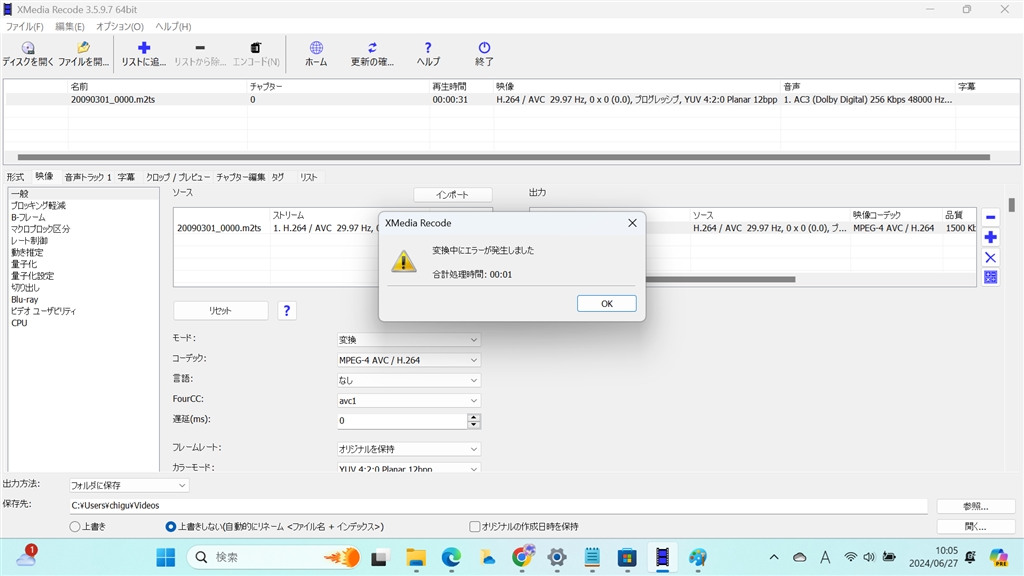Click the blue grid icon beside output list

point(990,278)
